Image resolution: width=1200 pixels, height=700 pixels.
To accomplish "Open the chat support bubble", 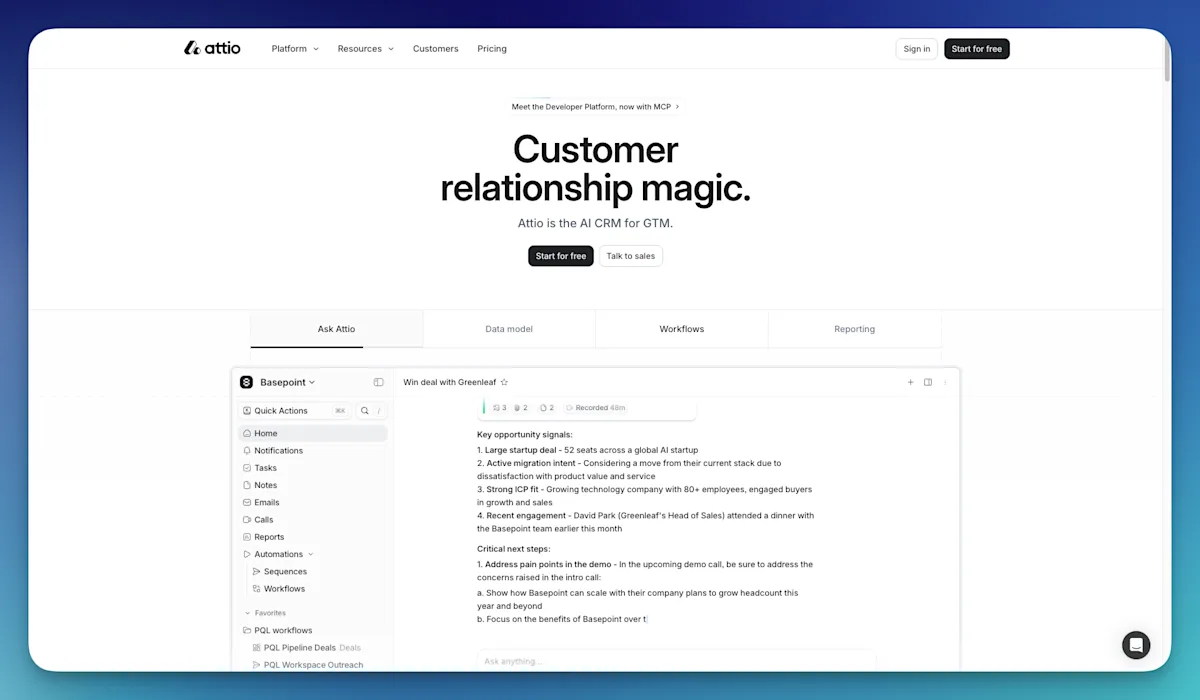I will (1136, 645).
